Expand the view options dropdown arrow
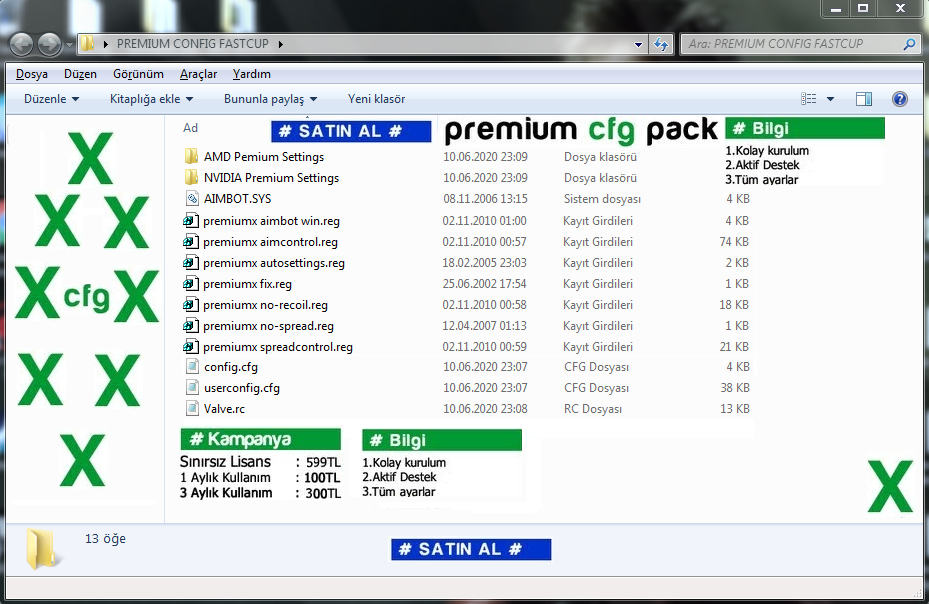 pos(830,99)
